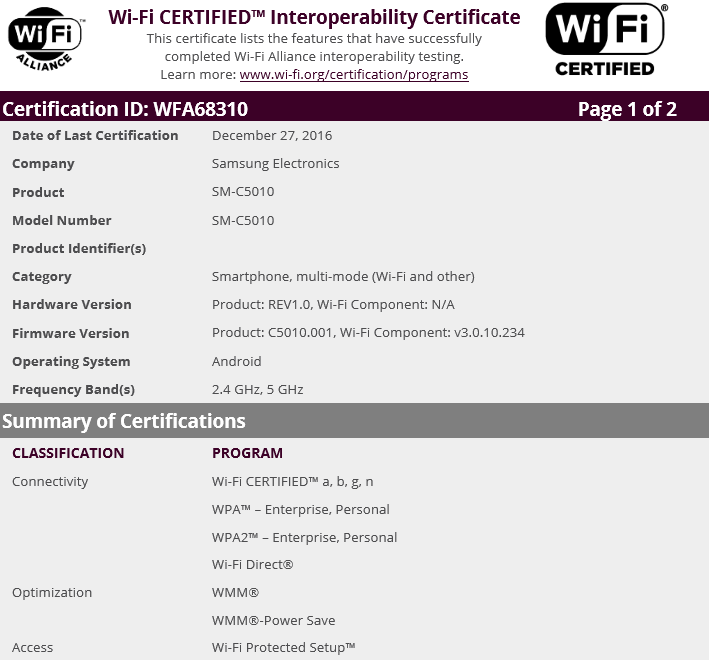Image resolution: width=709 pixels, height=660 pixels.
Task: Click the Hardware Version label
Action: click(72, 305)
